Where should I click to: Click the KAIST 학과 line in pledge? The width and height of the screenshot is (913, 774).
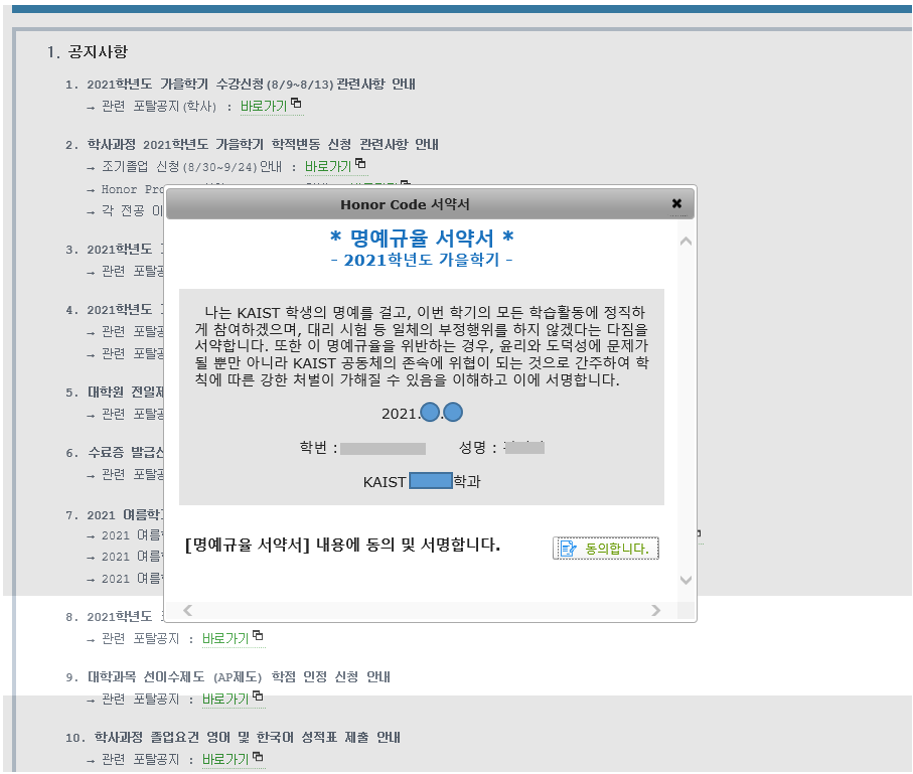422,482
